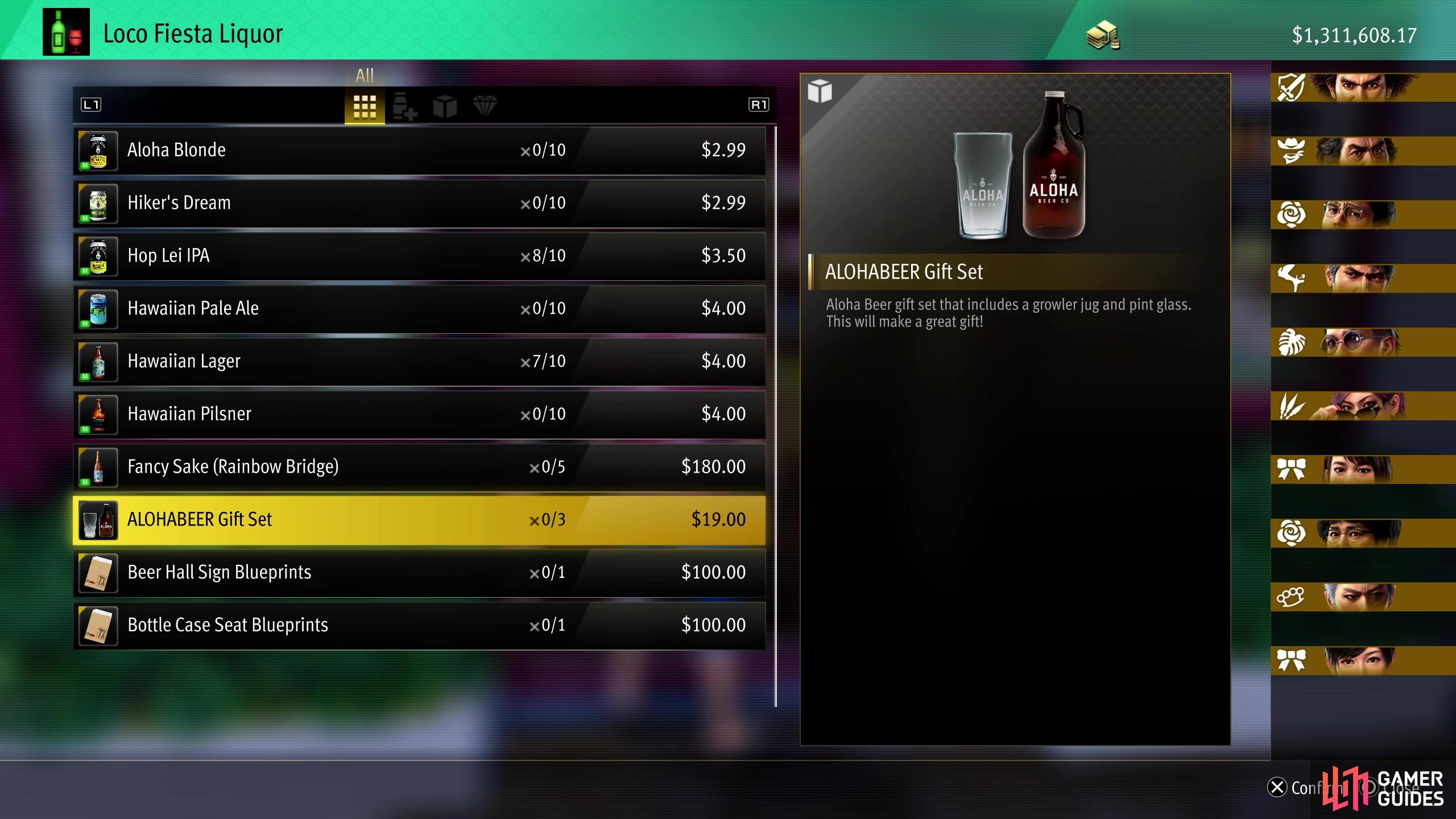The image size is (1456, 819).
Task: Select Beer Hall Sign Blueprints entry
Action: [x=419, y=573]
